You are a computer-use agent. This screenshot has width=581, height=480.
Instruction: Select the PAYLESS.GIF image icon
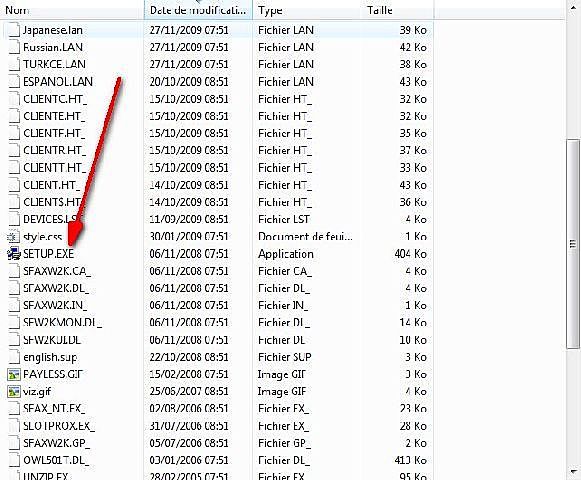(14, 374)
